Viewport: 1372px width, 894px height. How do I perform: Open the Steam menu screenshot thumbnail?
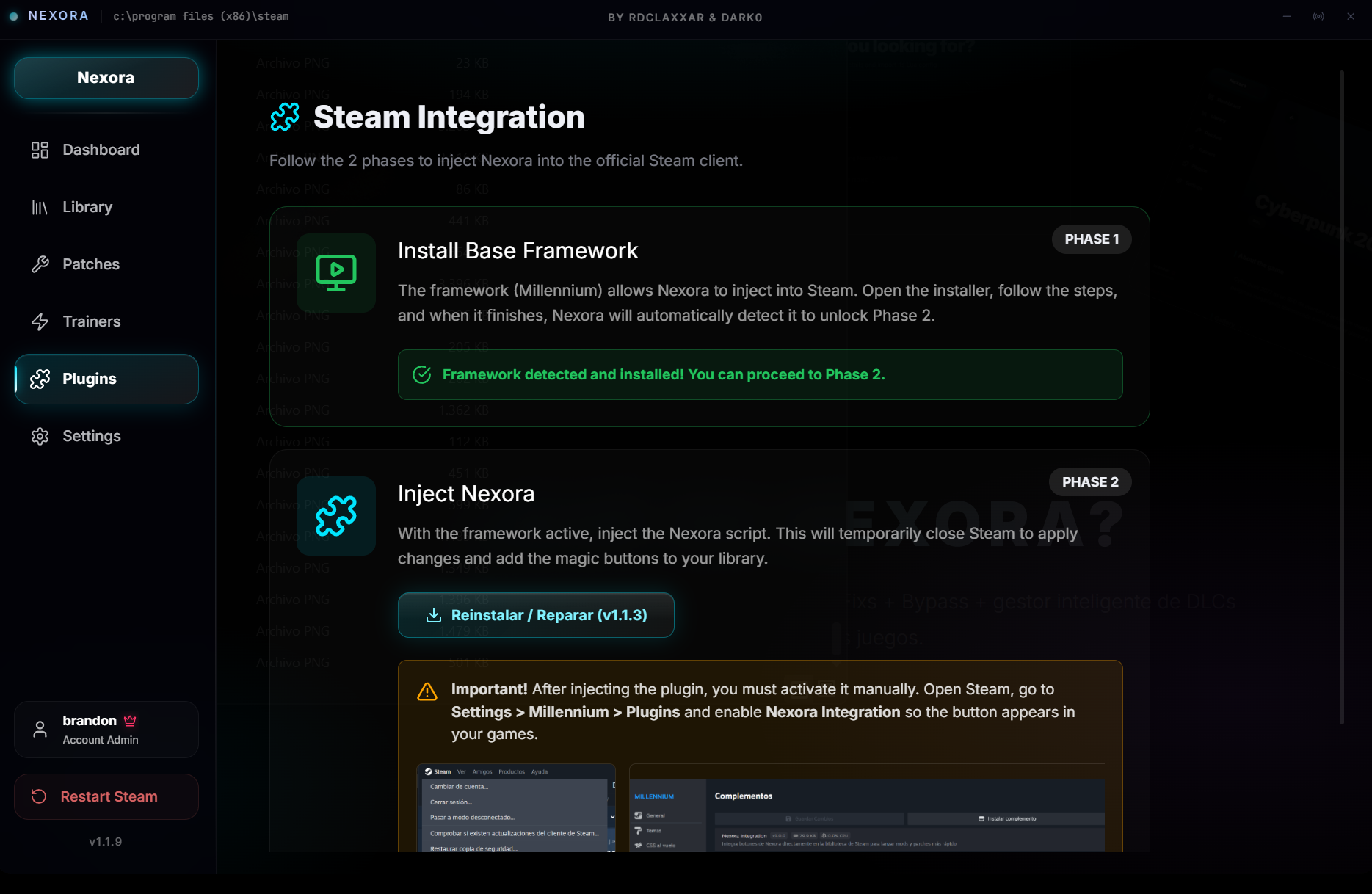click(x=516, y=807)
